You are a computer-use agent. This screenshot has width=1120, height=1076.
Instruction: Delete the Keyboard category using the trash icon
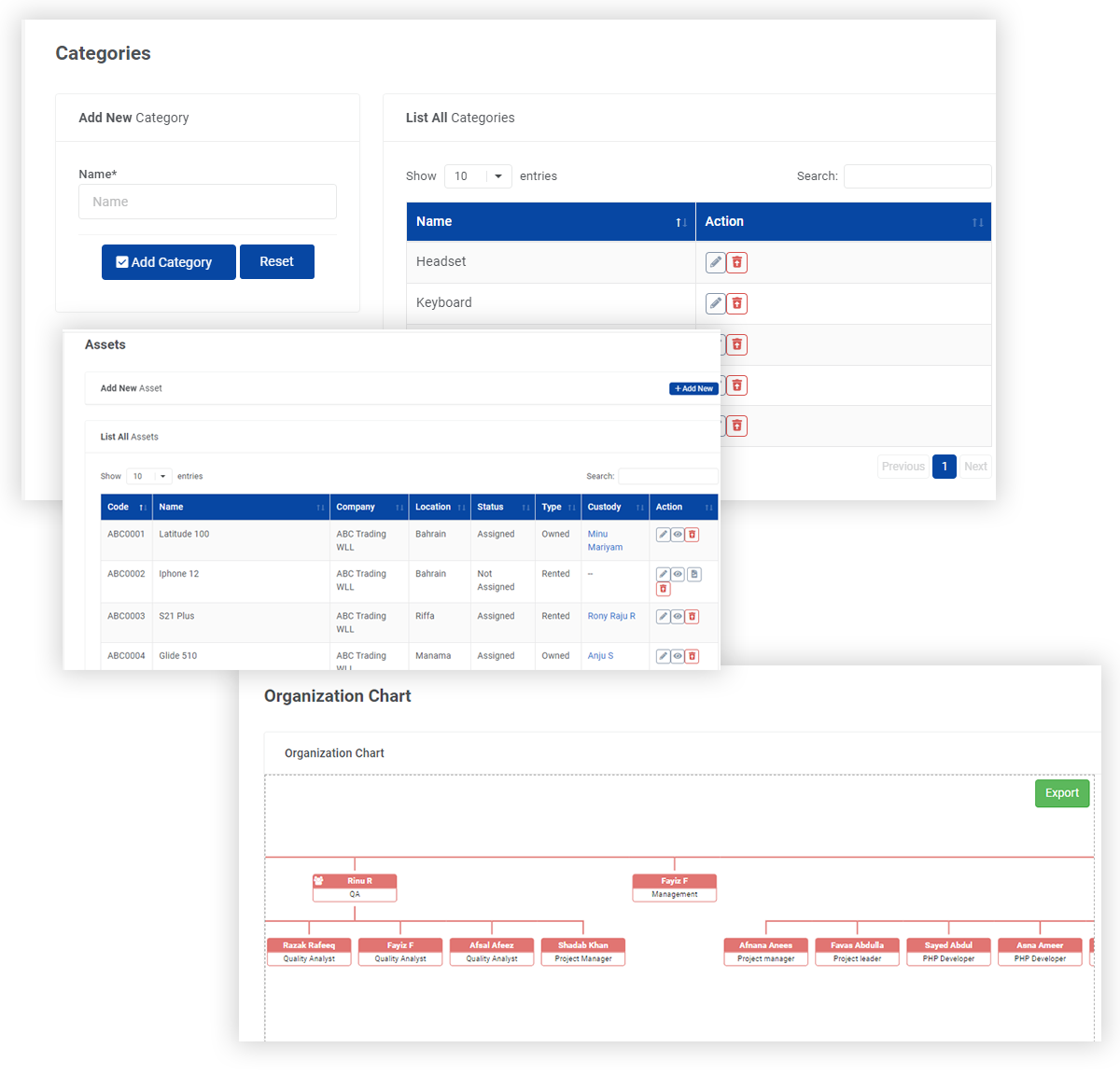coord(736,303)
